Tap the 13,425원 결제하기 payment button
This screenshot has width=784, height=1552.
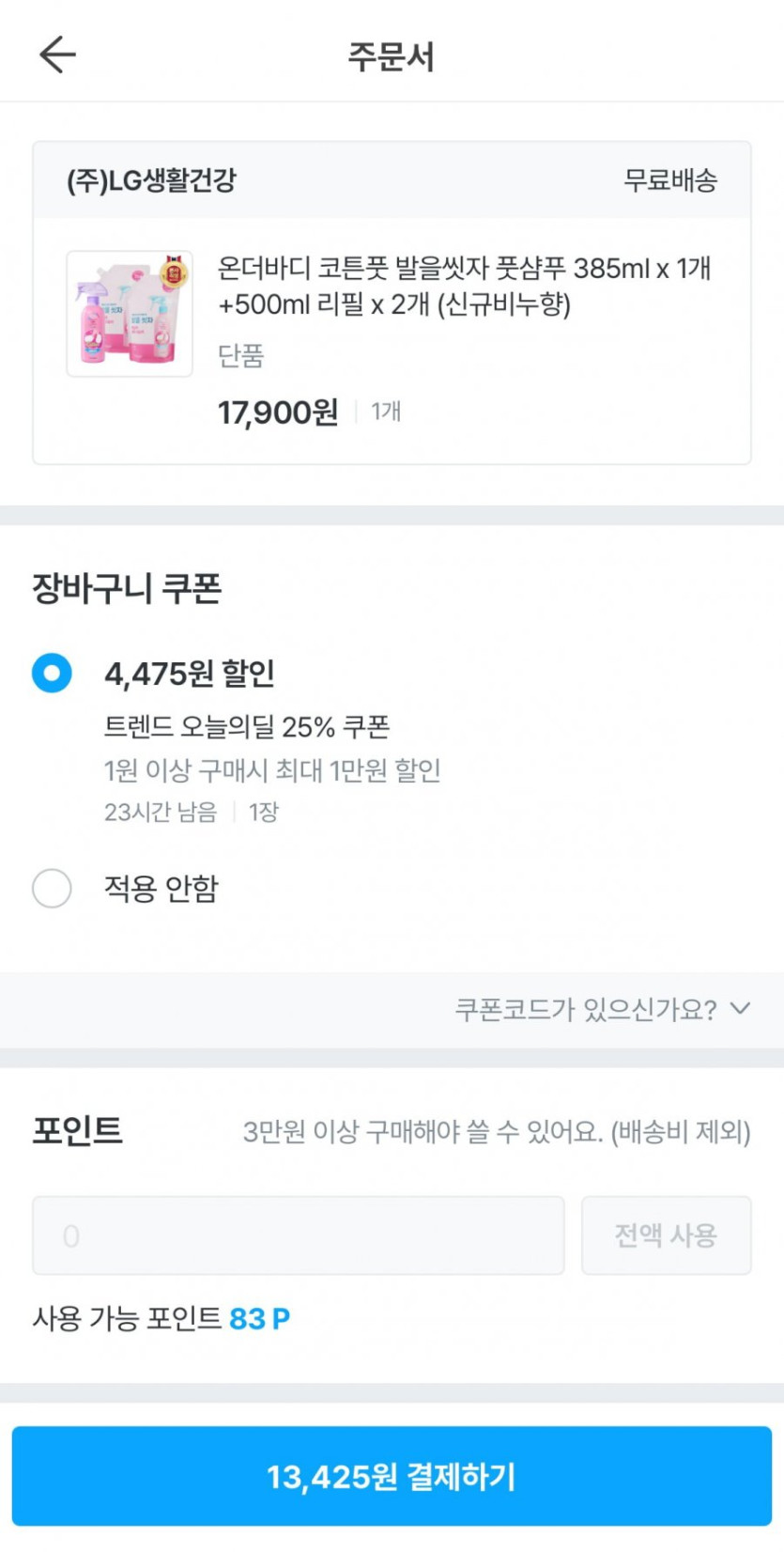(392, 1476)
